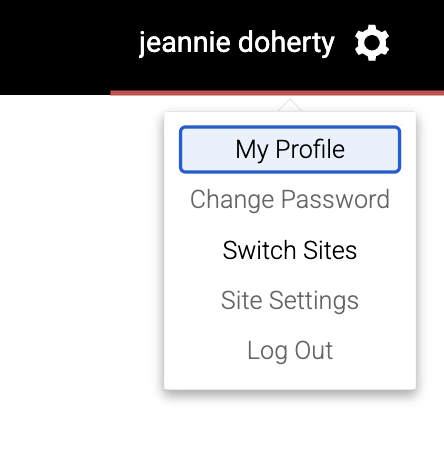
Task: Click the black header bar background
Action: 67,45
